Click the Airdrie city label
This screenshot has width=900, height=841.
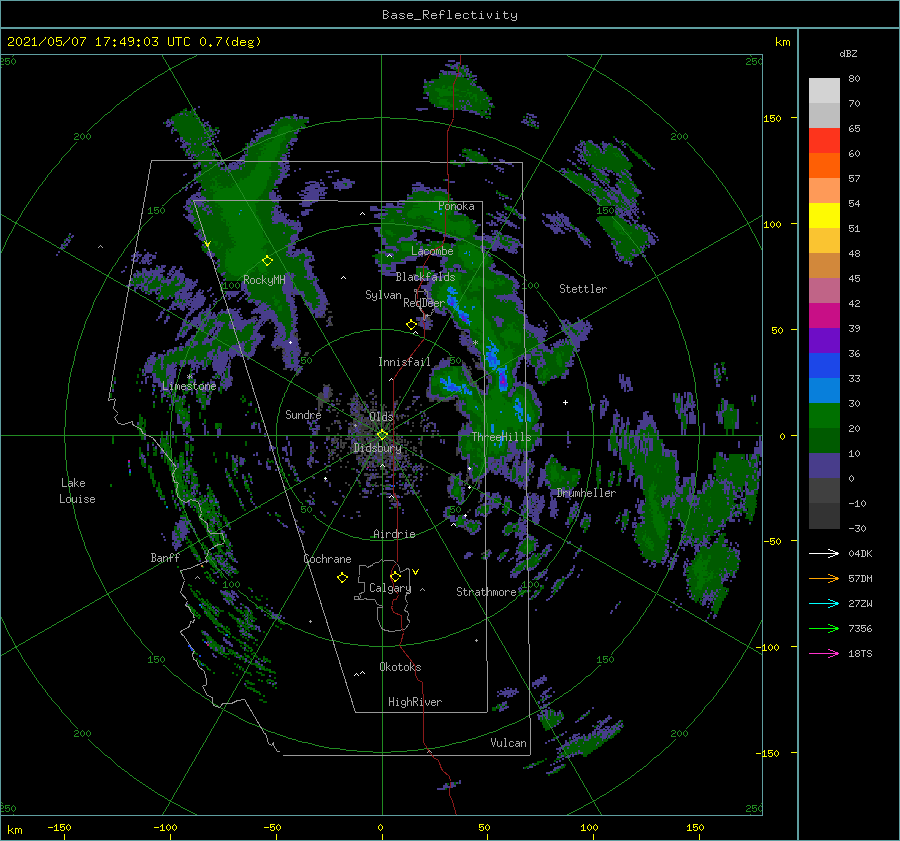[394, 534]
